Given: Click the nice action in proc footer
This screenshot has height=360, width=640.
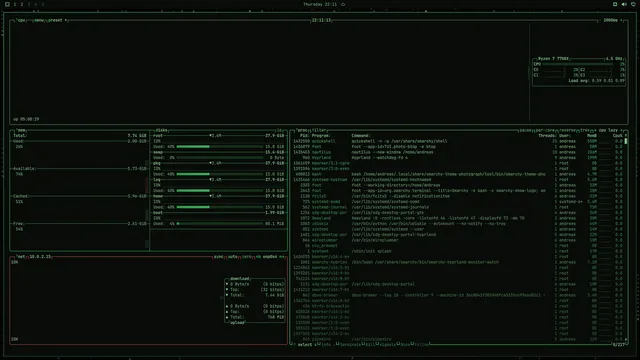Looking at the screenshot, I should pos(405,344).
